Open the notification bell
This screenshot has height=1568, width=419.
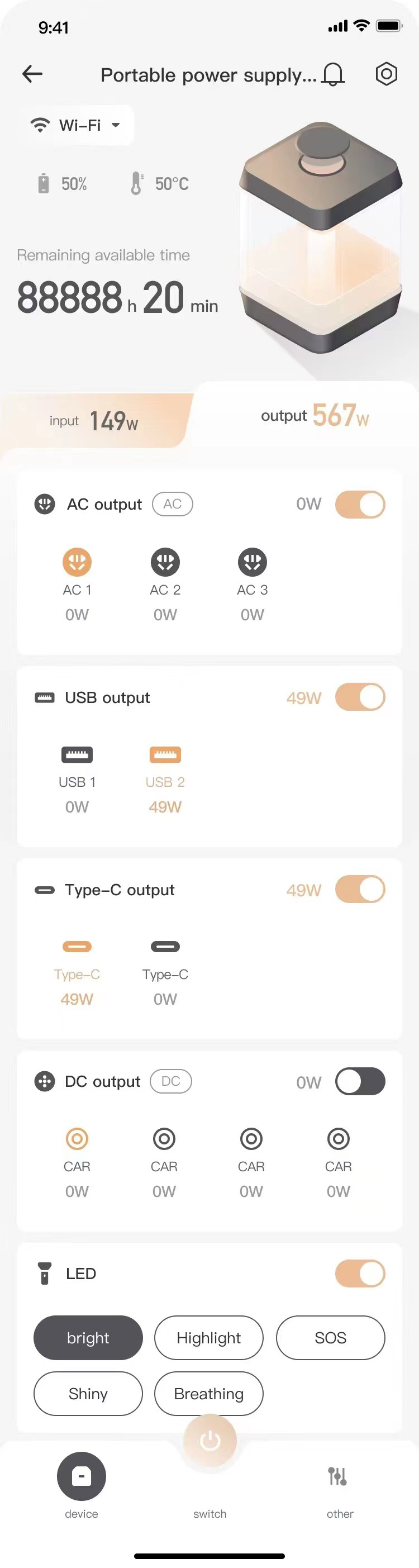click(332, 74)
